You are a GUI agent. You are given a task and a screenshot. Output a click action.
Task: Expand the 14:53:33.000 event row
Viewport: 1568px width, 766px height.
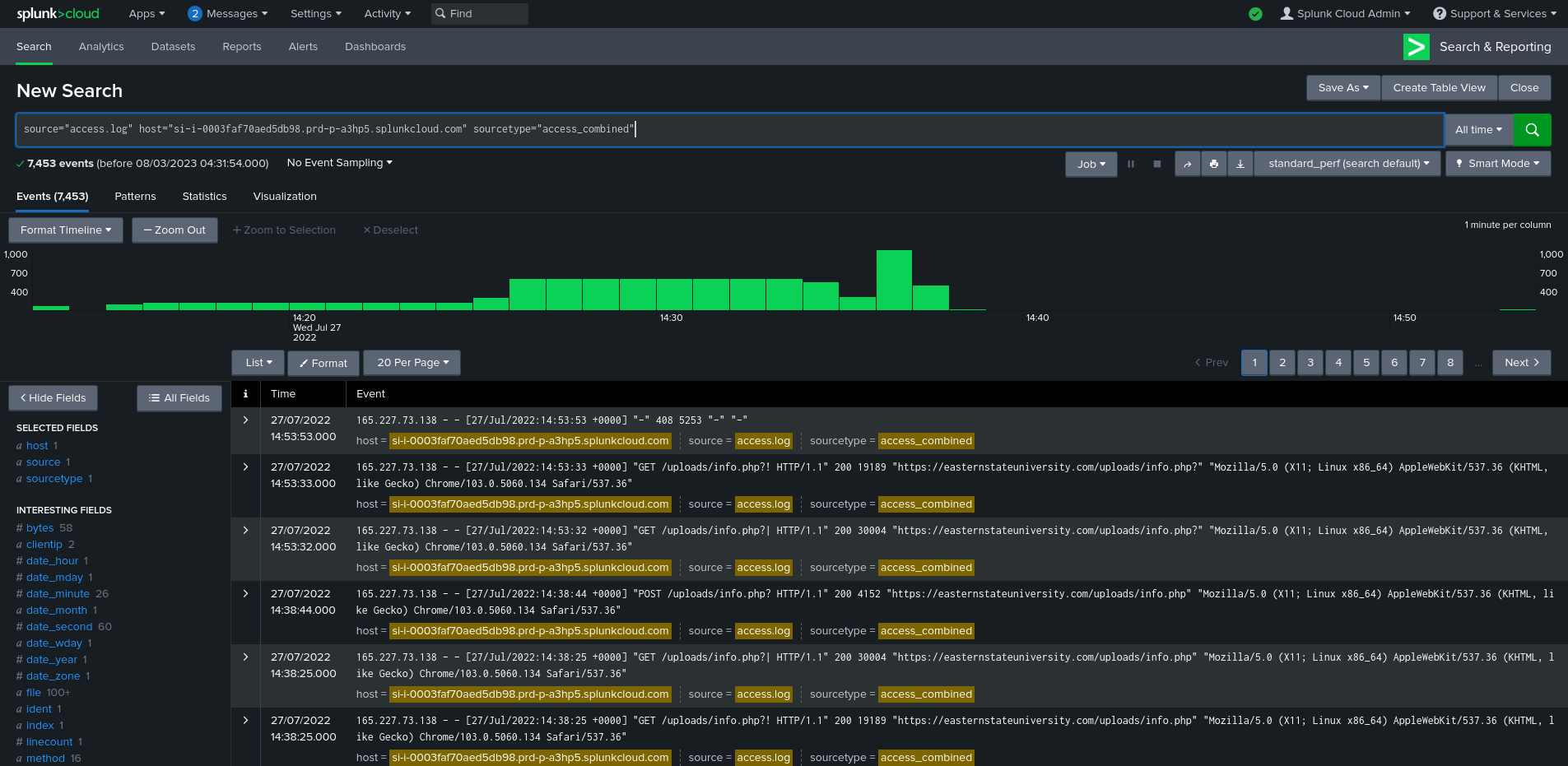click(245, 467)
